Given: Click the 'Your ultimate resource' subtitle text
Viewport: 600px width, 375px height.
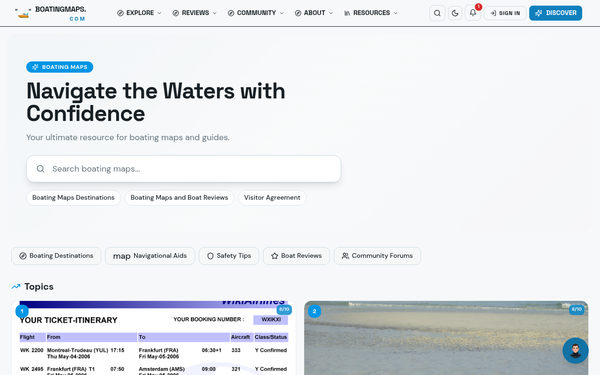Looking at the screenshot, I should tap(128, 137).
